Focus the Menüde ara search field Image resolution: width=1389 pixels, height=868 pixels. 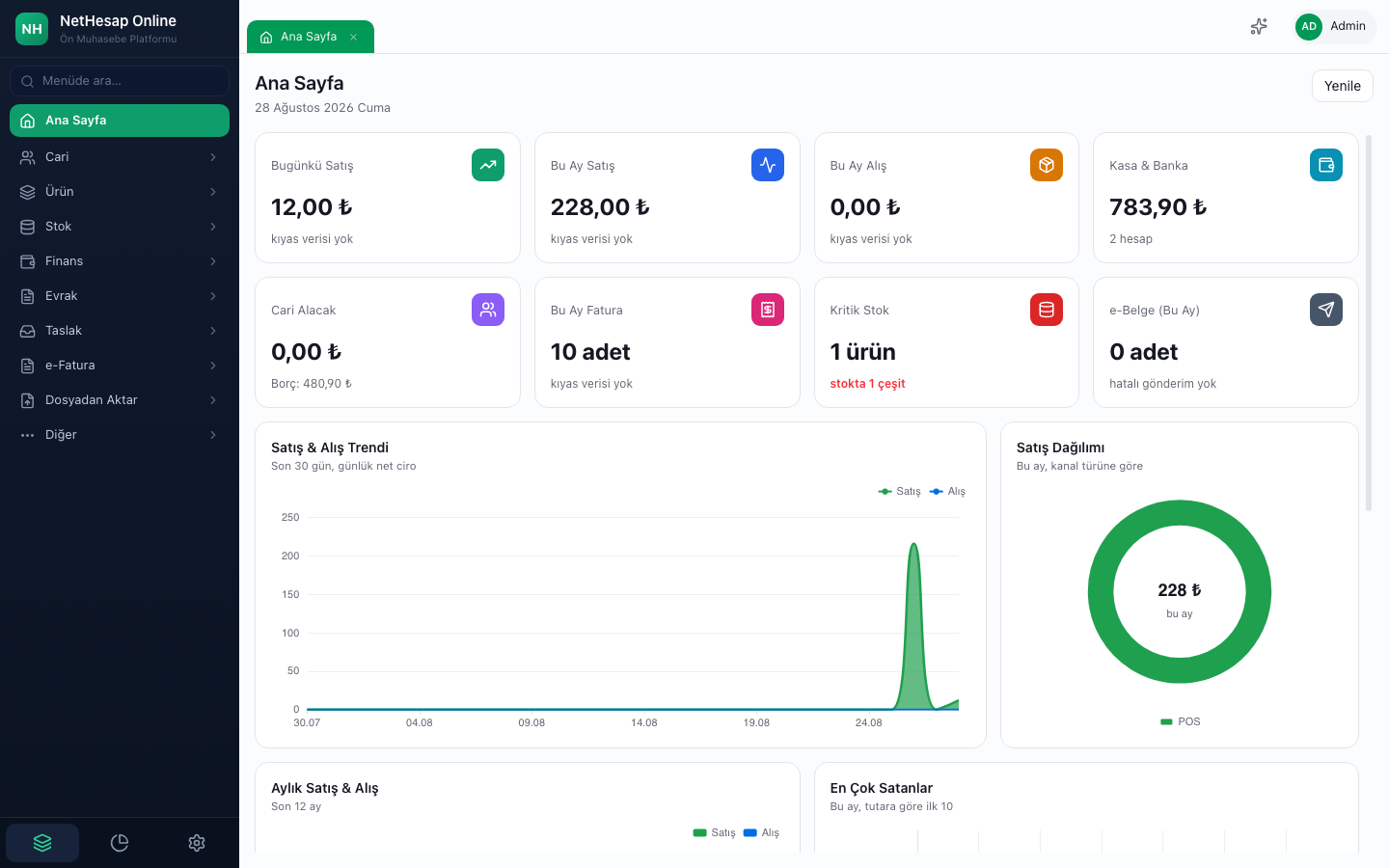(x=120, y=81)
